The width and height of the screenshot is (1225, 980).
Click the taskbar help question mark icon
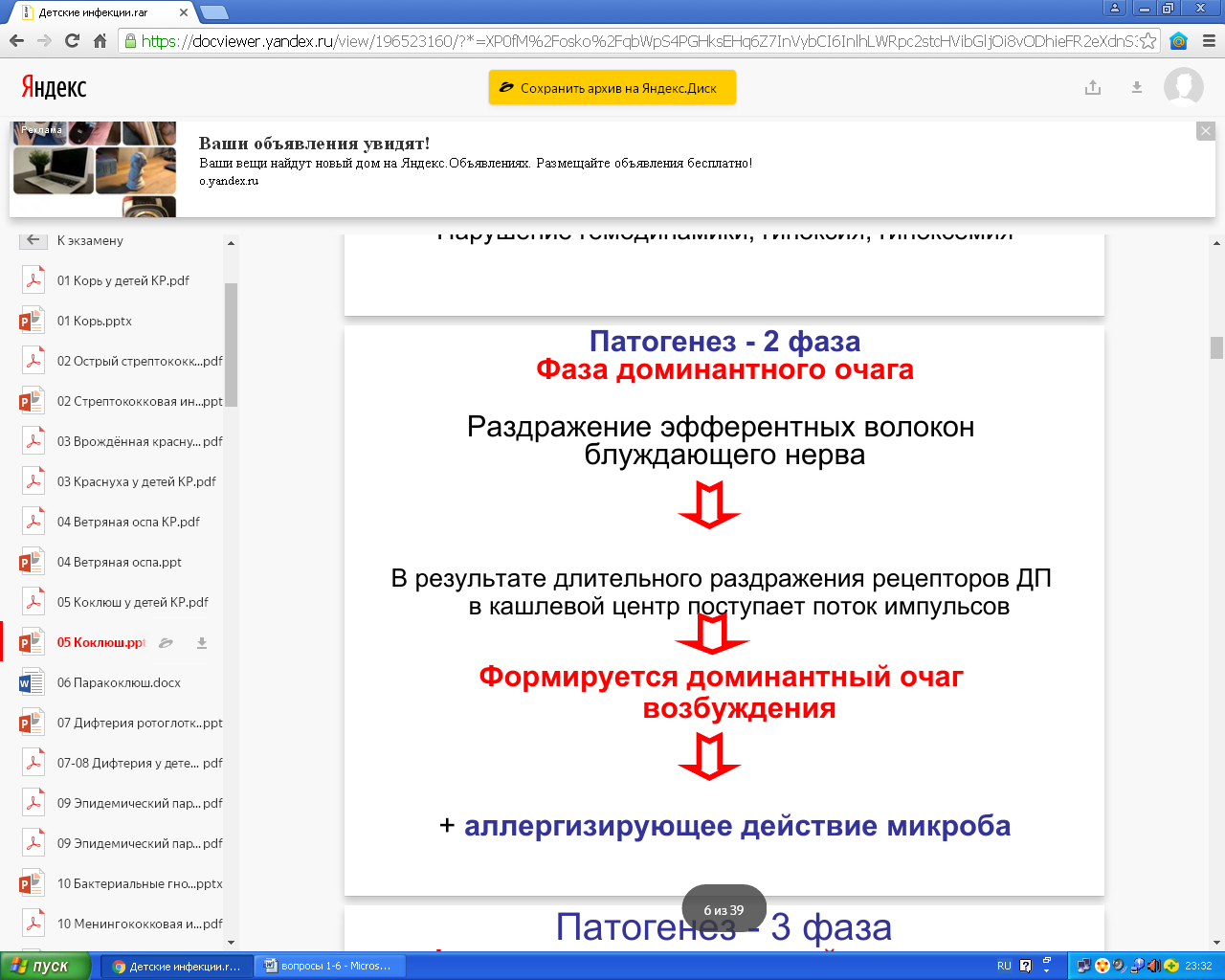(x=1026, y=966)
